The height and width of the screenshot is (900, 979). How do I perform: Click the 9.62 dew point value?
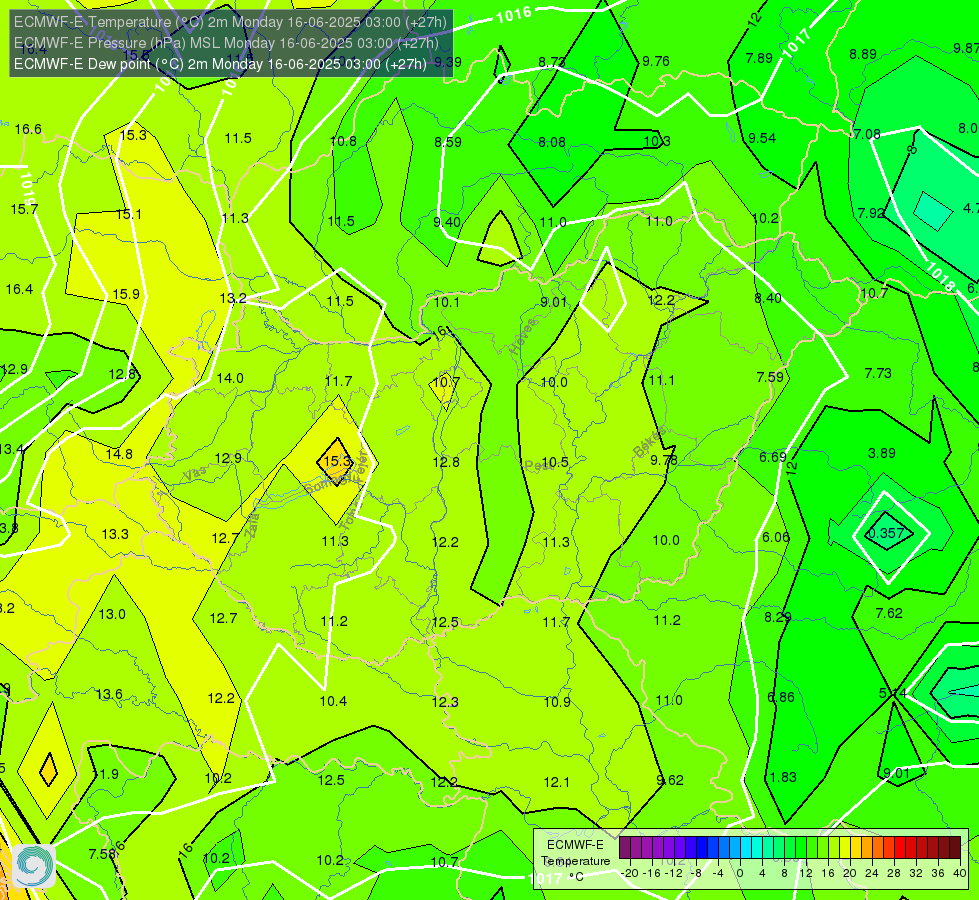coord(670,780)
